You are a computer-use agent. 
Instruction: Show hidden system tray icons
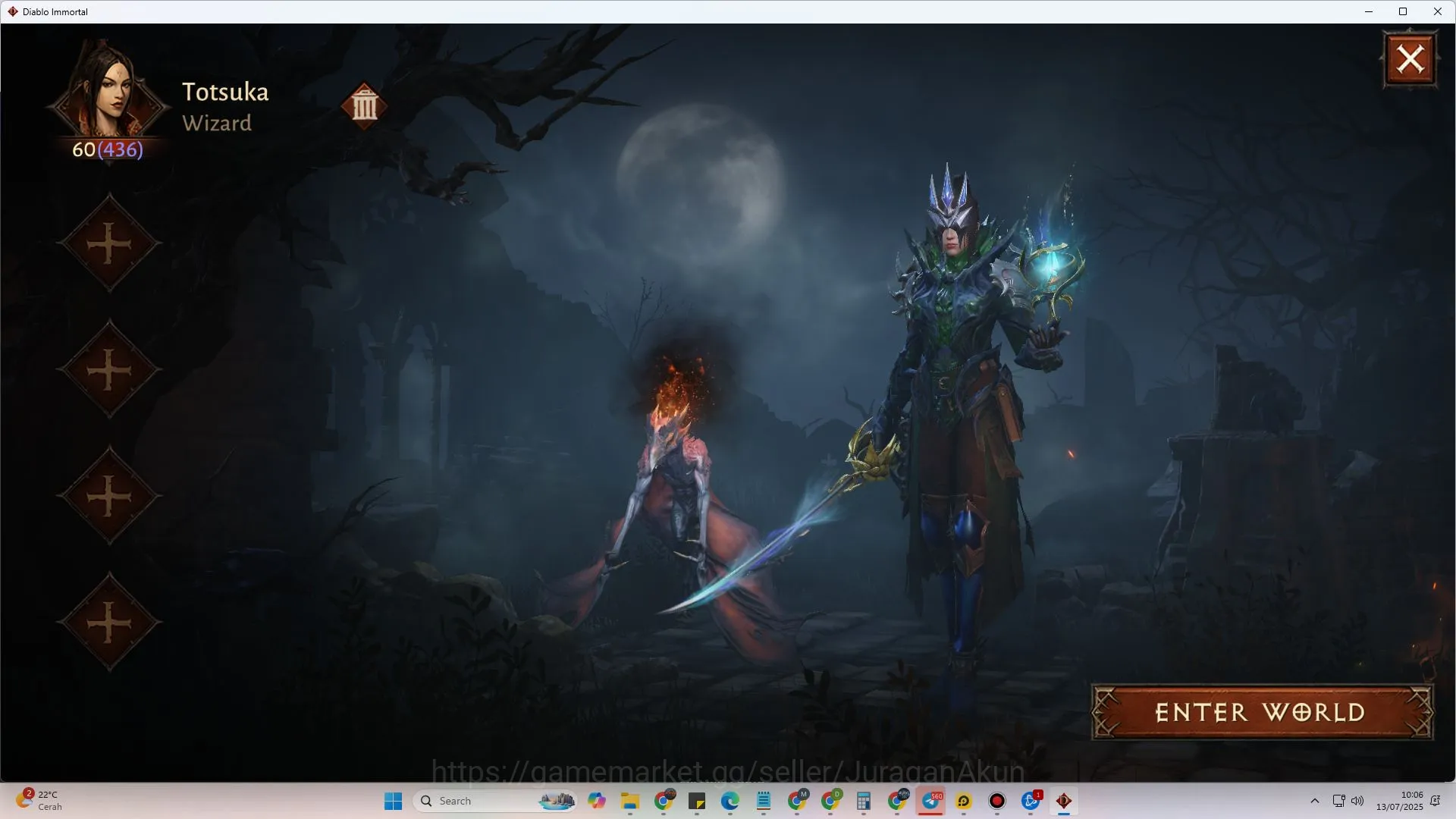point(1315,801)
